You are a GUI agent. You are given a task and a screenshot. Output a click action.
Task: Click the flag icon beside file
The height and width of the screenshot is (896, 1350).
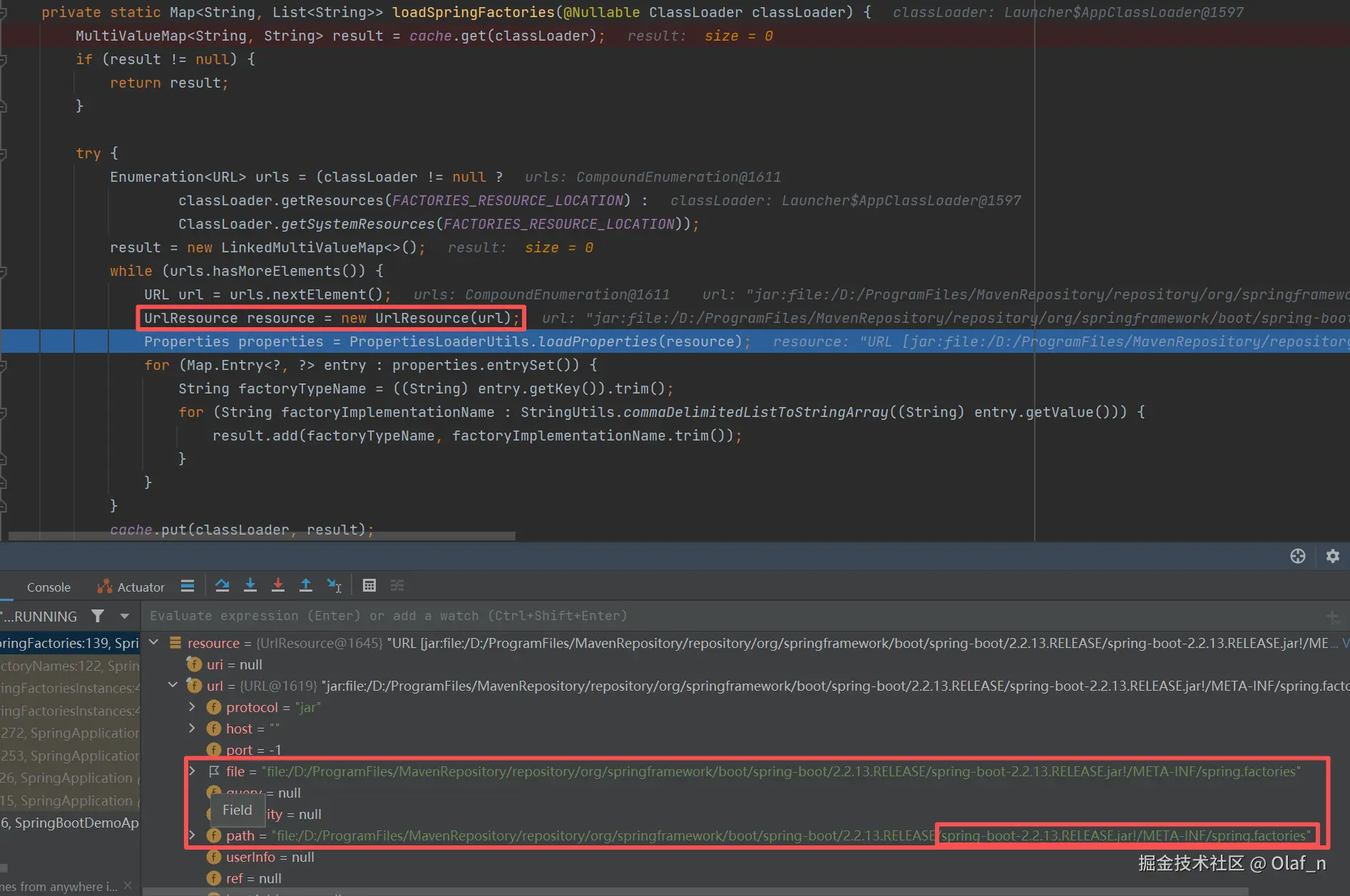tap(214, 771)
